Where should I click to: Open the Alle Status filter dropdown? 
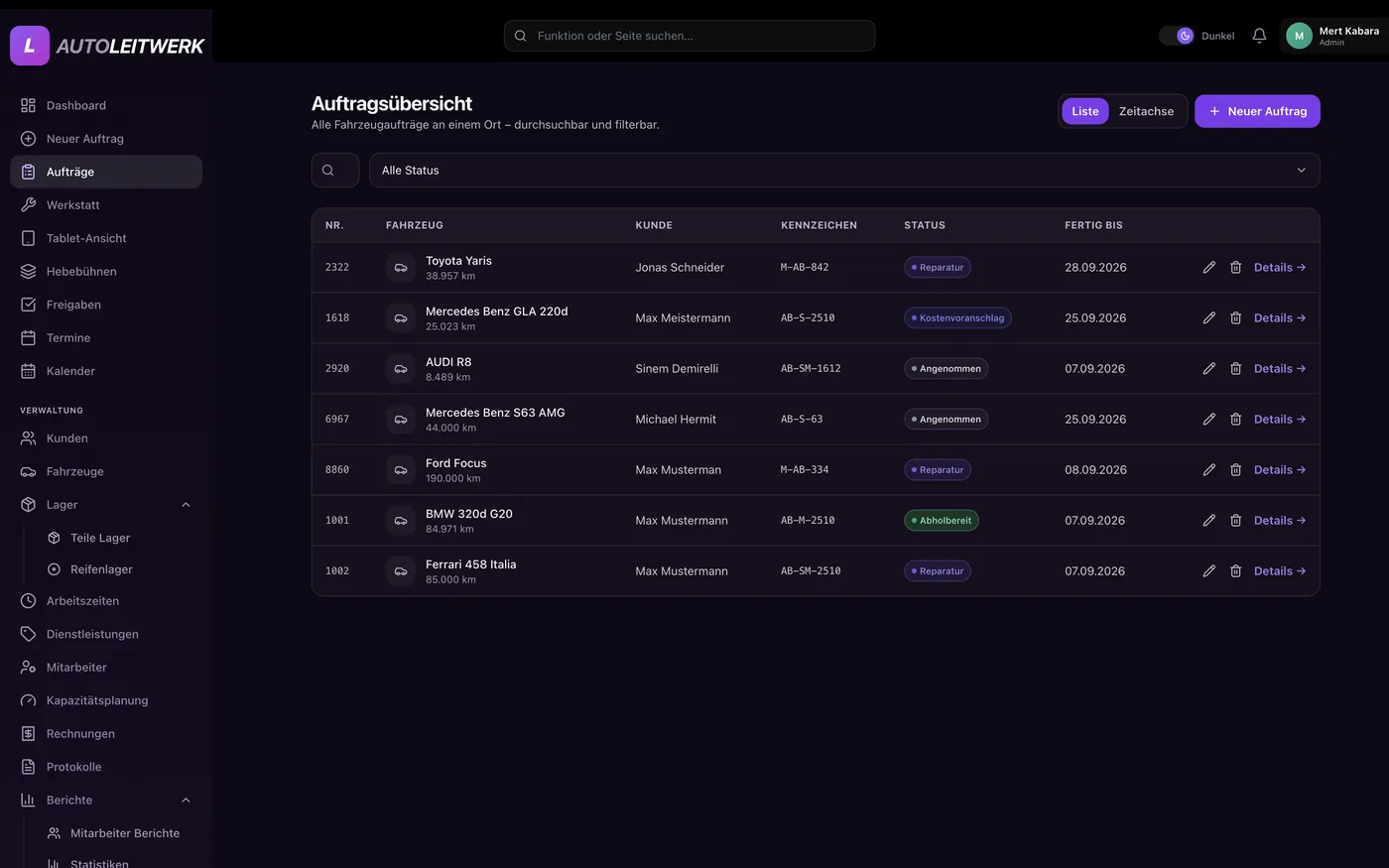(844, 170)
